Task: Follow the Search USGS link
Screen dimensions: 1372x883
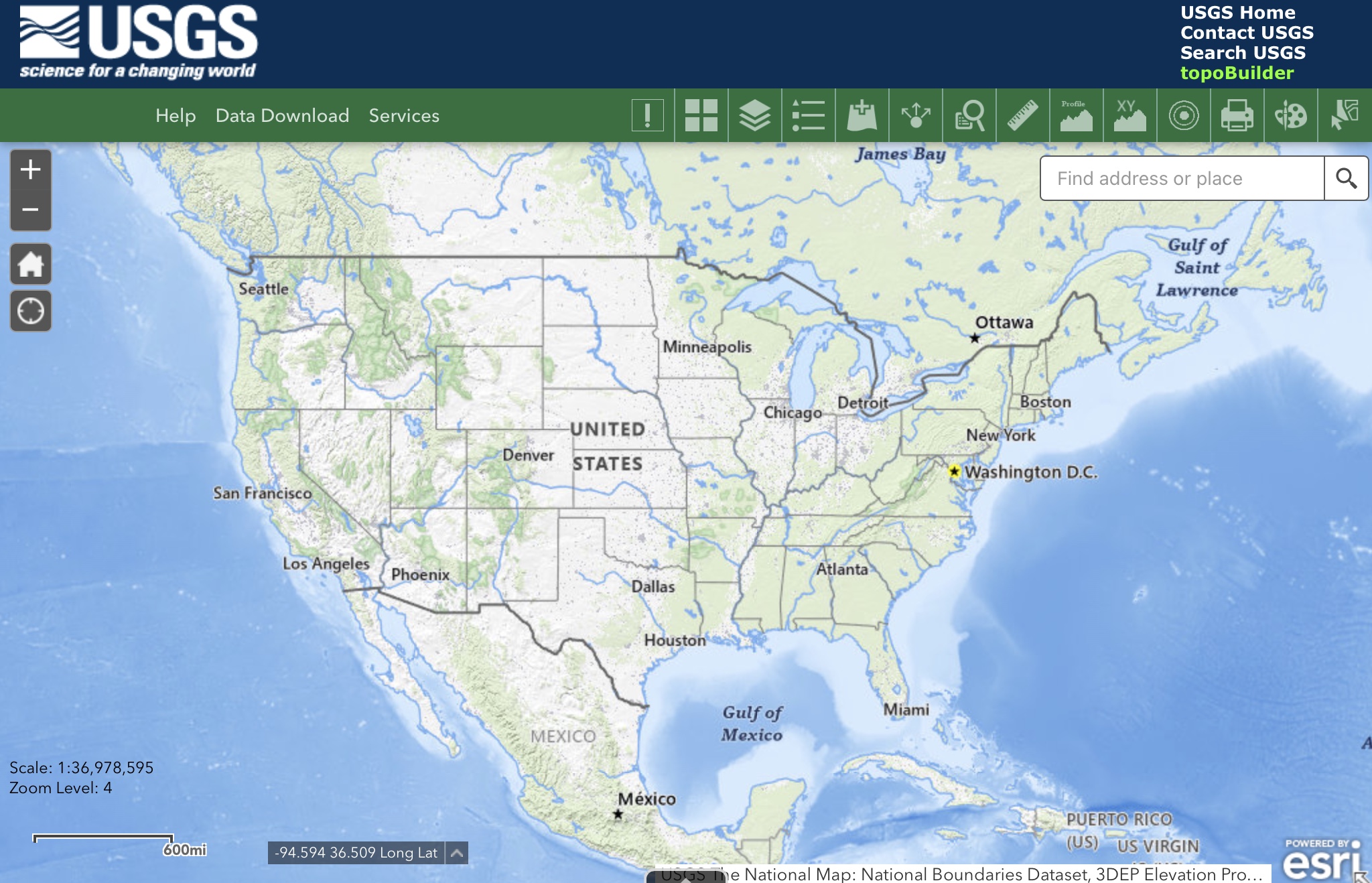Action: click(x=1243, y=52)
